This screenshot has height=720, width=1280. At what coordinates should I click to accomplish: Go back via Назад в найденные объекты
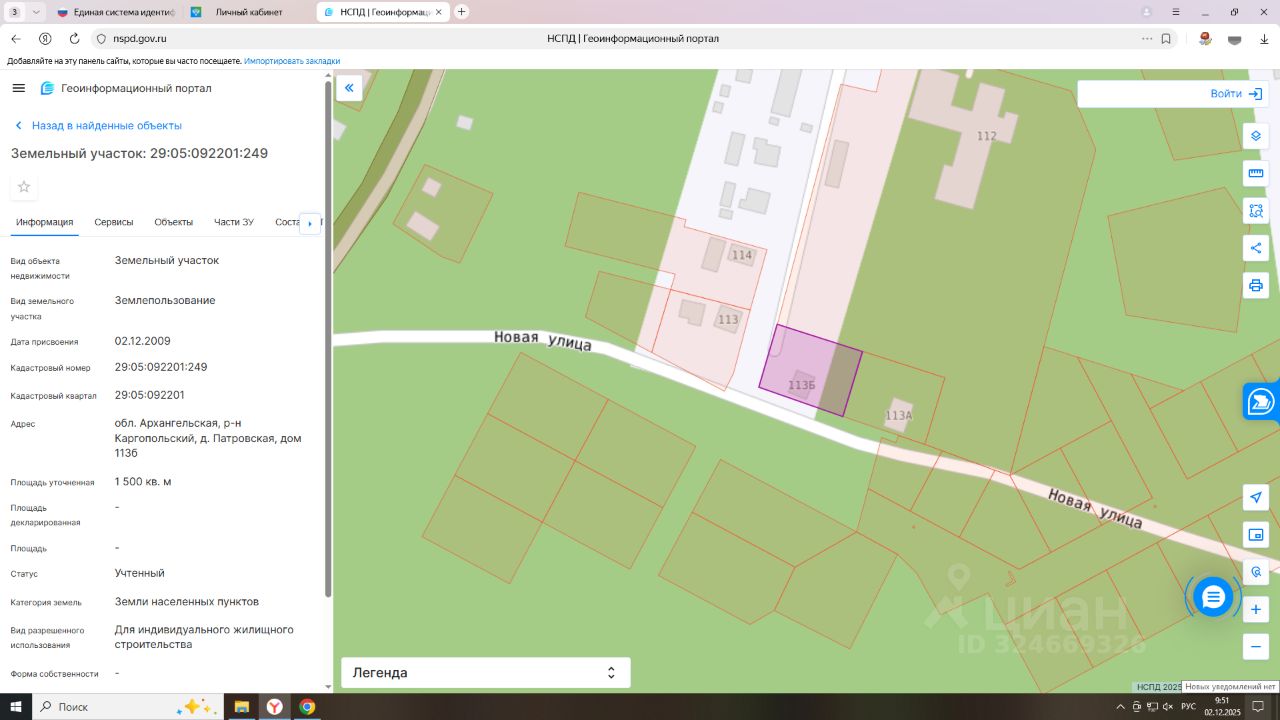[97, 126]
